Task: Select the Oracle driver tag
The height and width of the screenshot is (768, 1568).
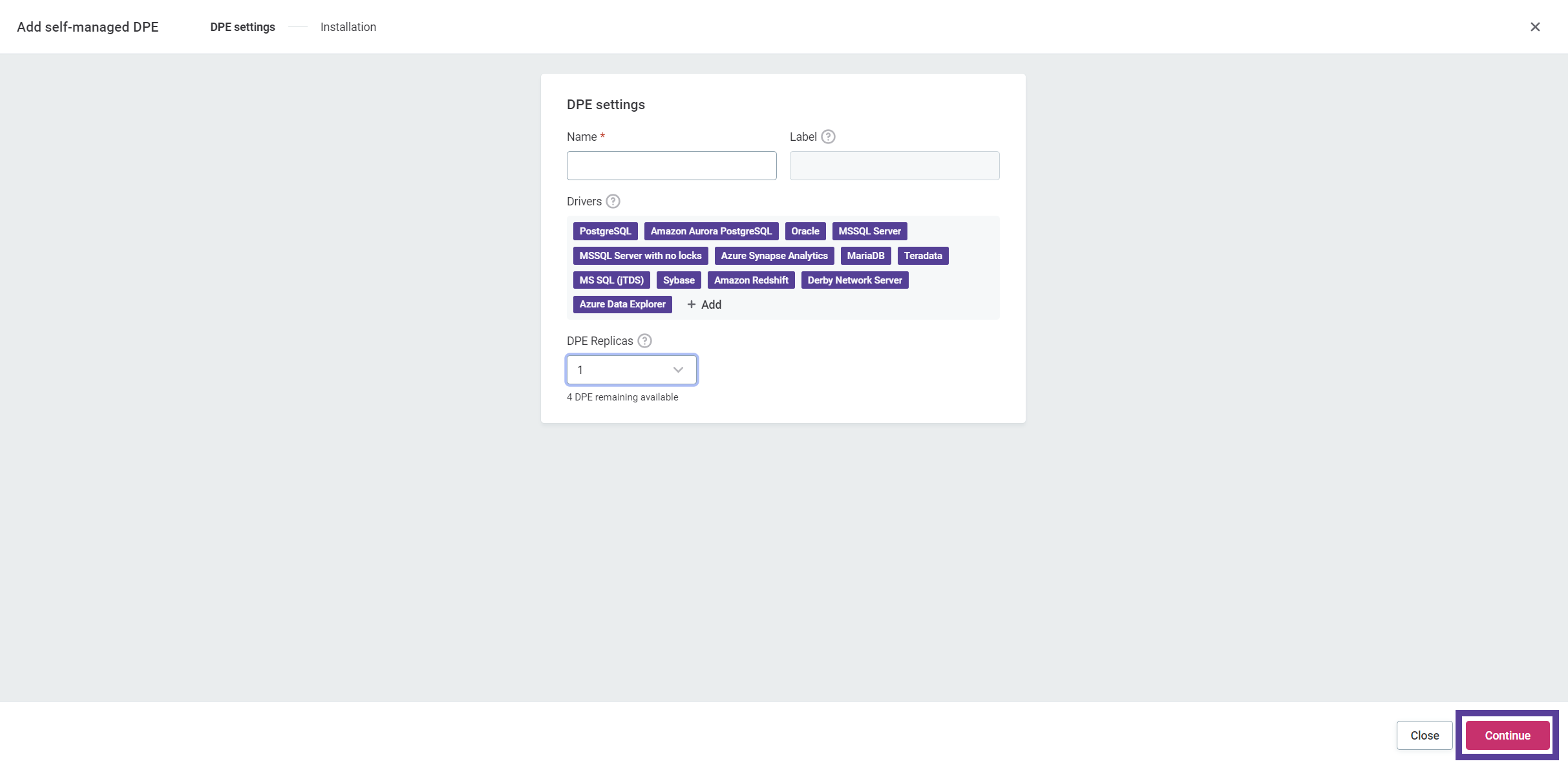Action: pos(805,231)
